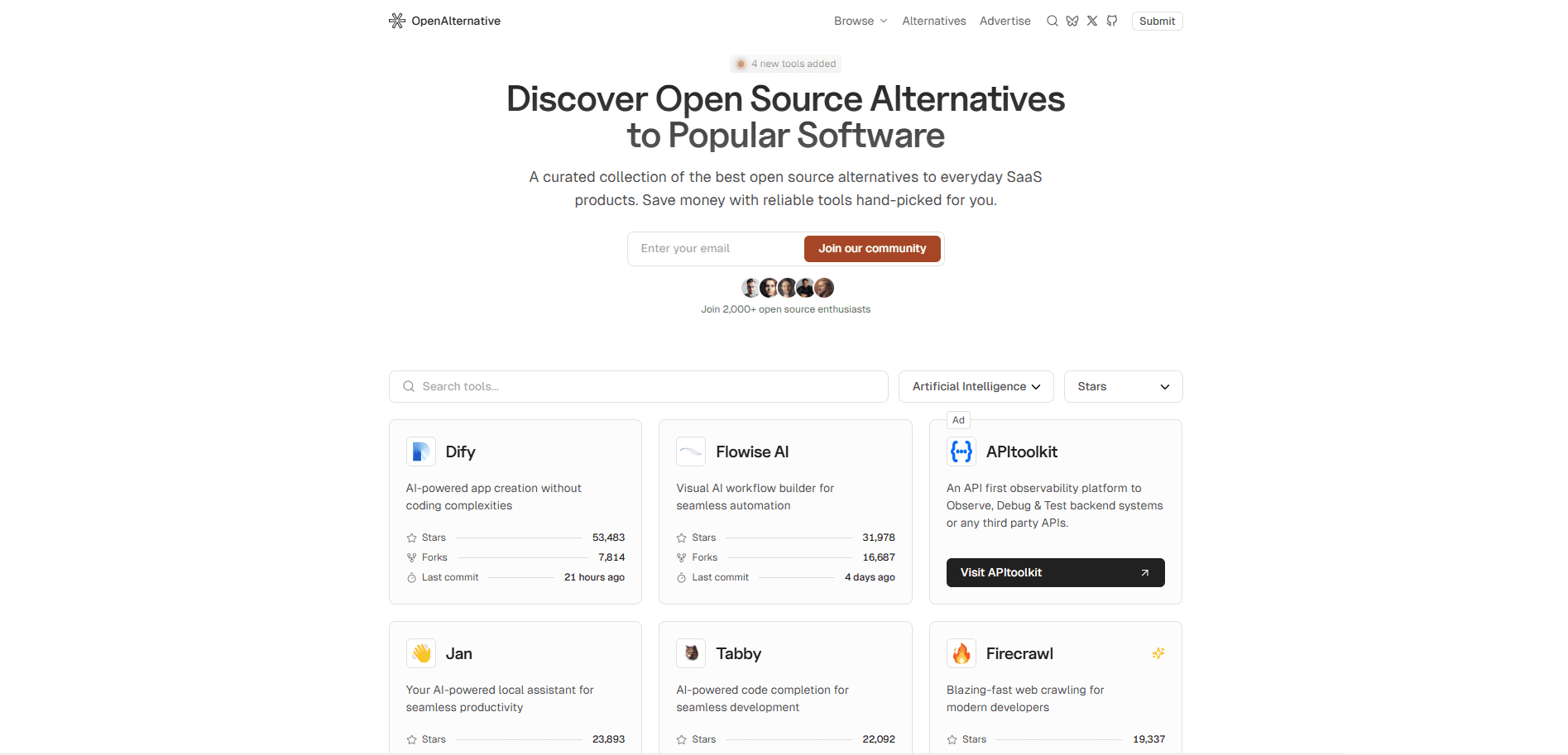Viewport: 1568px width, 755px height.
Task: Open the GitHub icon link
Action: pyautogui.click(x=1112, y=21)
